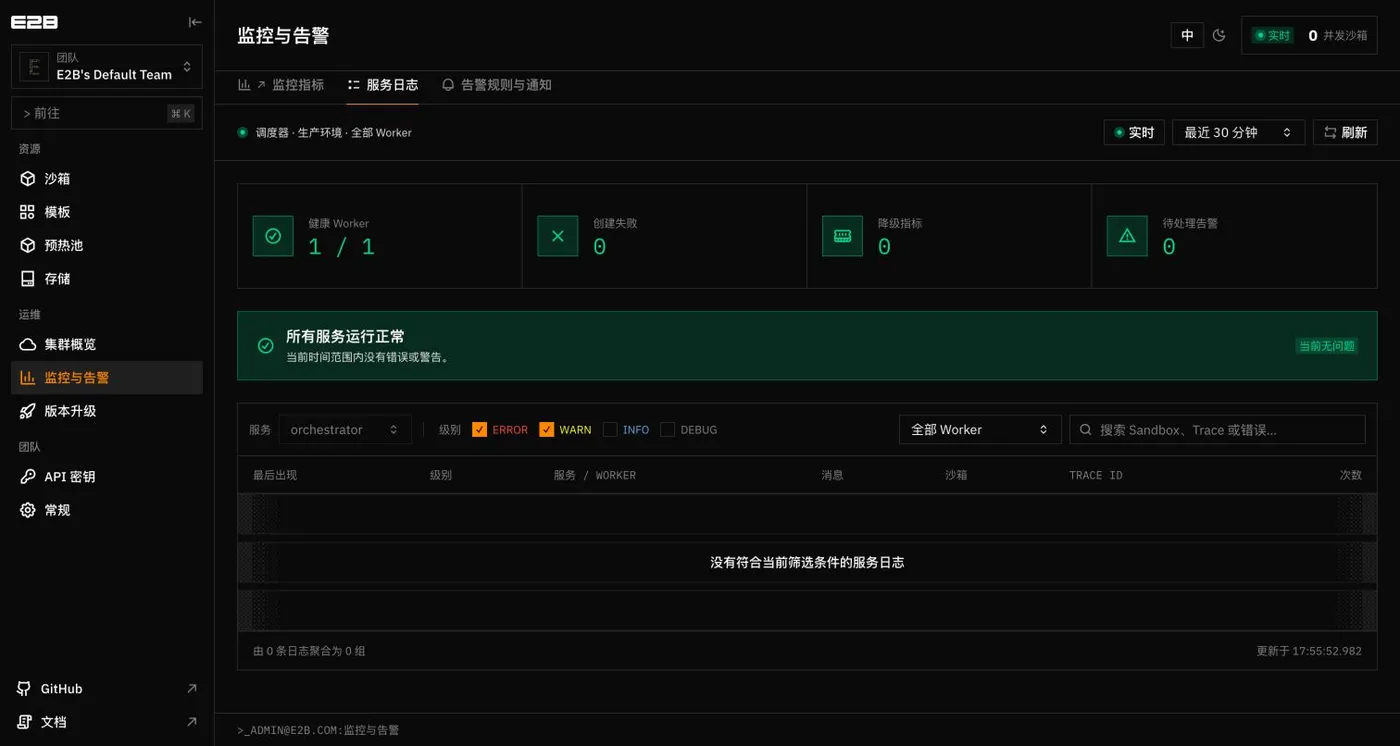
Task: Click the bar chart icon beside 监控与告警
Action: click(x=28, y=378)
